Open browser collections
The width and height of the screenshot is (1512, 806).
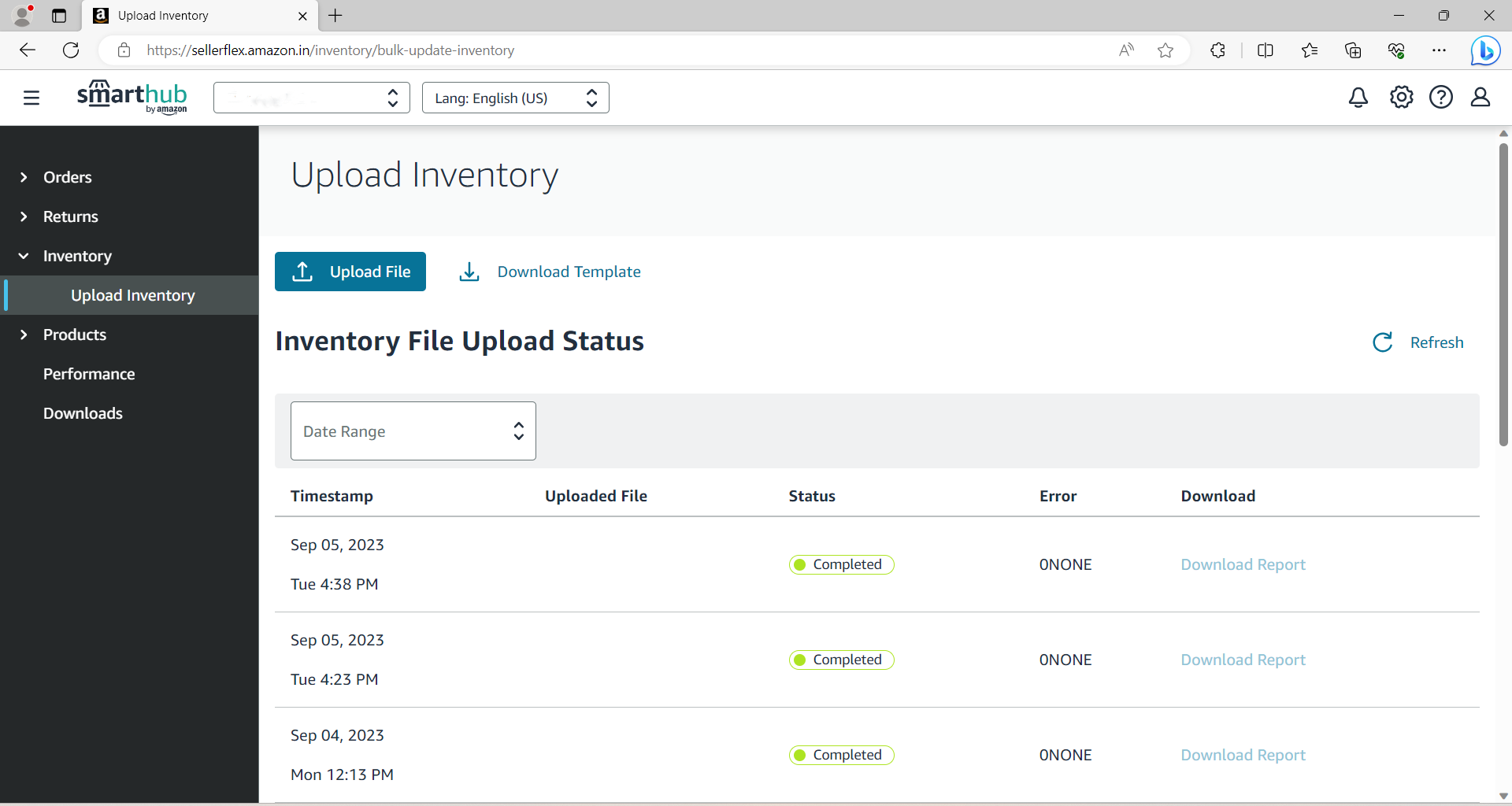(x=1353, y=50)
